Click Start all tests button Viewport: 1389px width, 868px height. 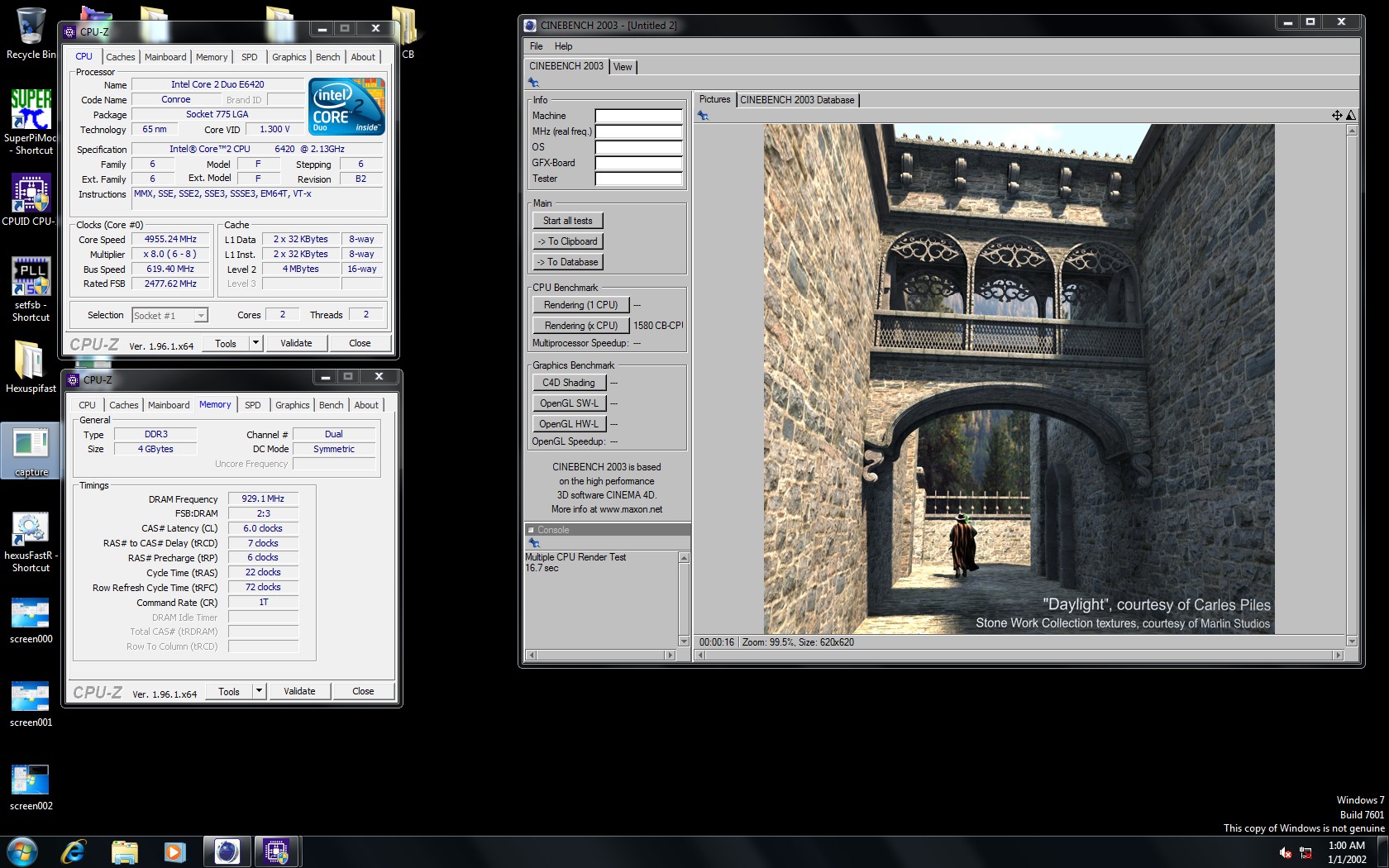[x=567, y=221]
